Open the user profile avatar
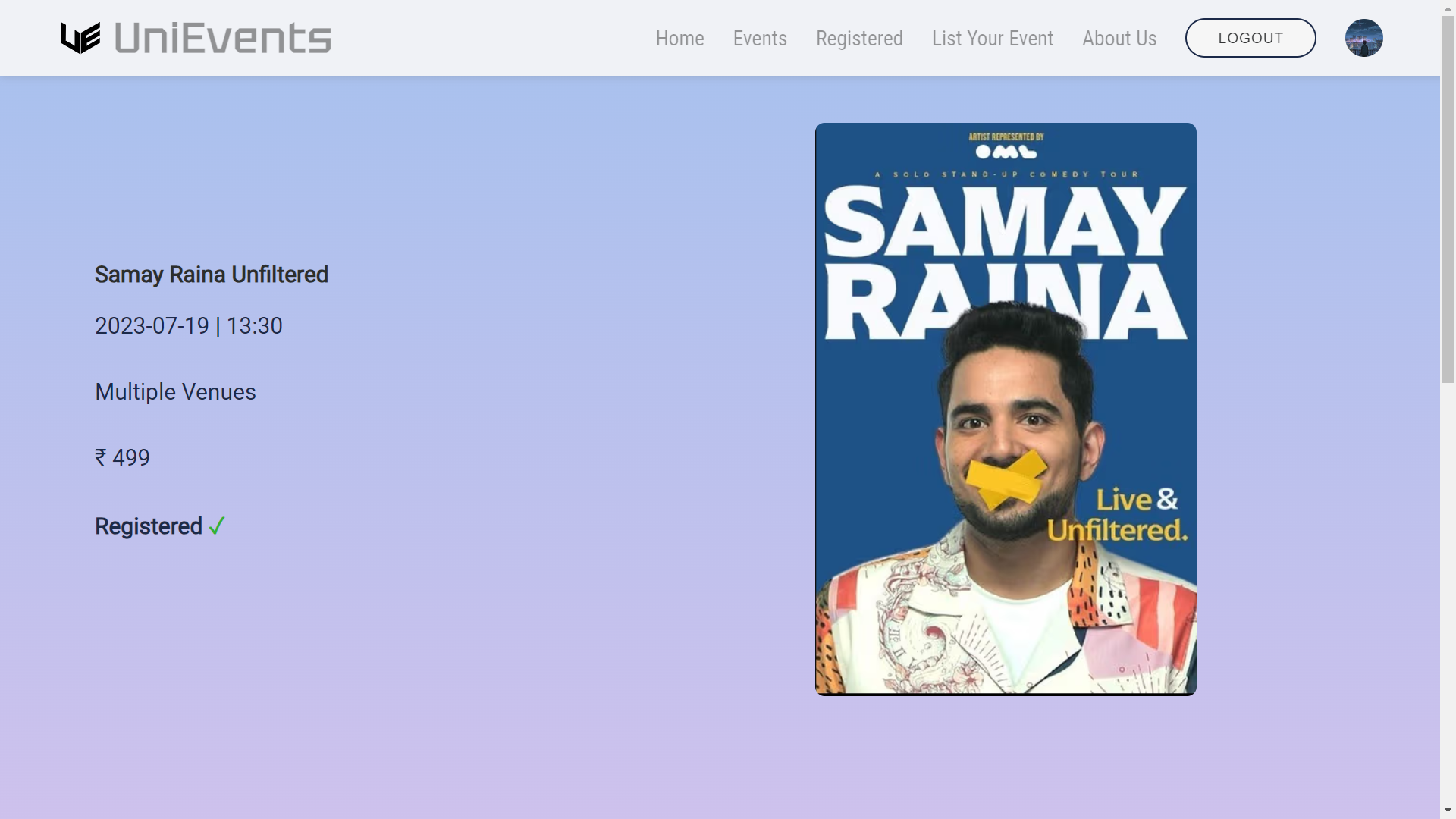 click(1363, 38)
